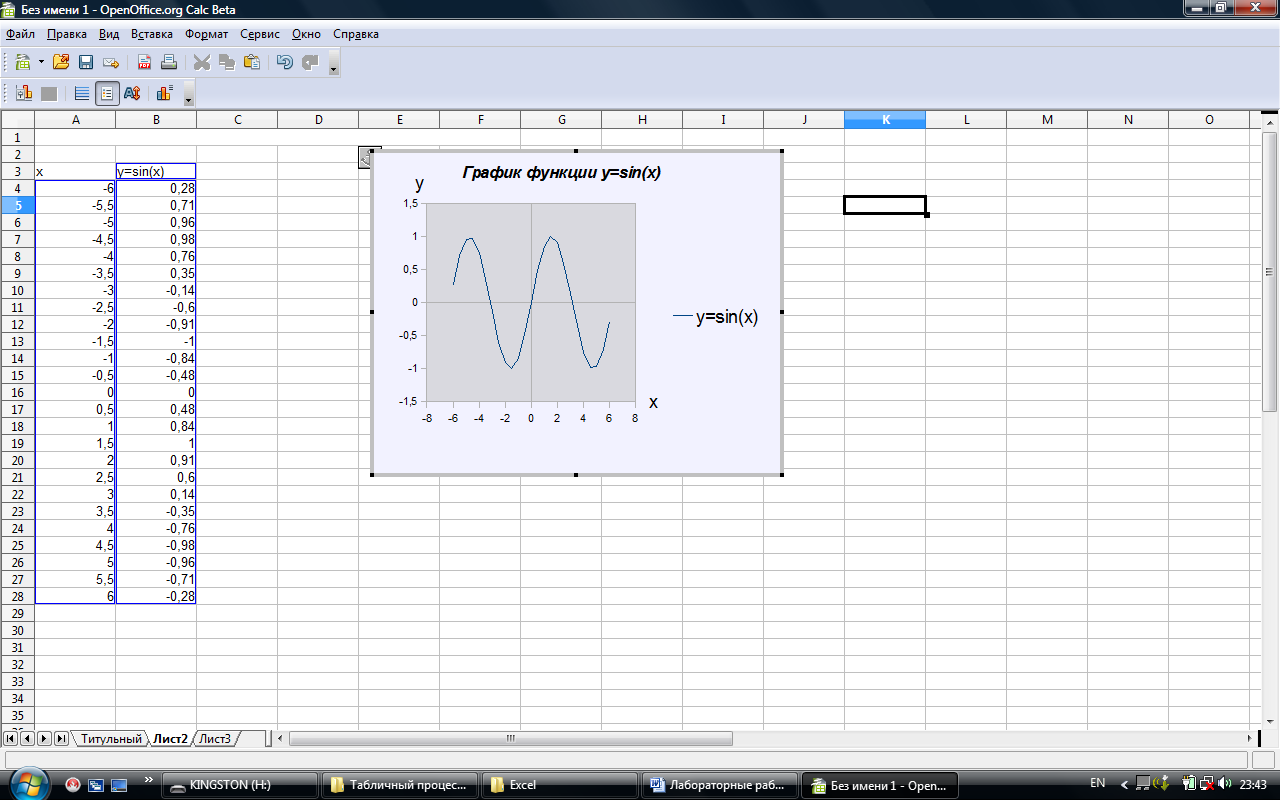
Task: Go to first sheet tab navigation arrow
Action: 11,739
